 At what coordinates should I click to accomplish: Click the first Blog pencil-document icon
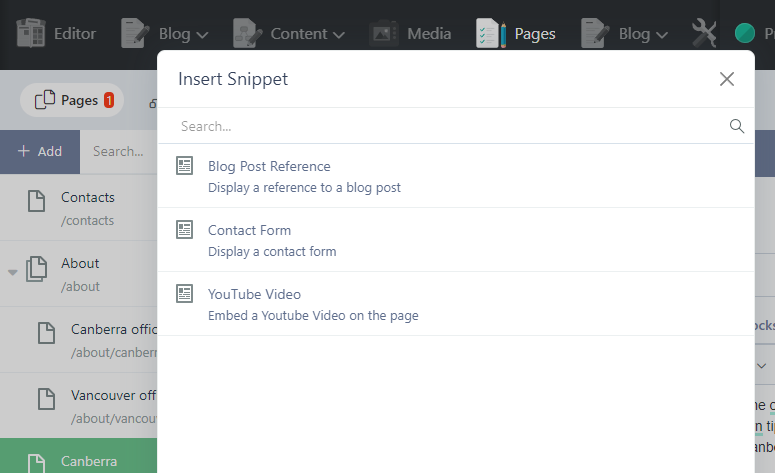[135, 33]
